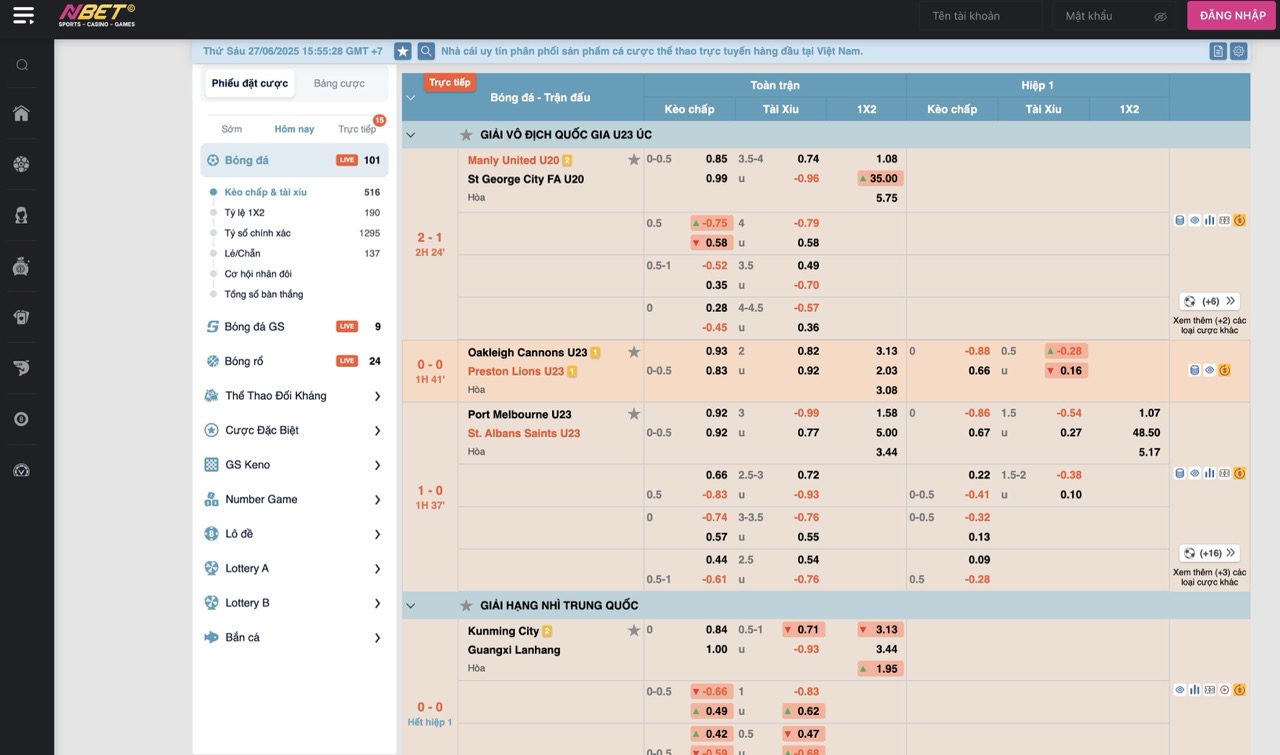The width and height of the screenshot is (1280, 755).
Task: Select the 35.00 odds for St George City
Action: (x=881, y=179)
